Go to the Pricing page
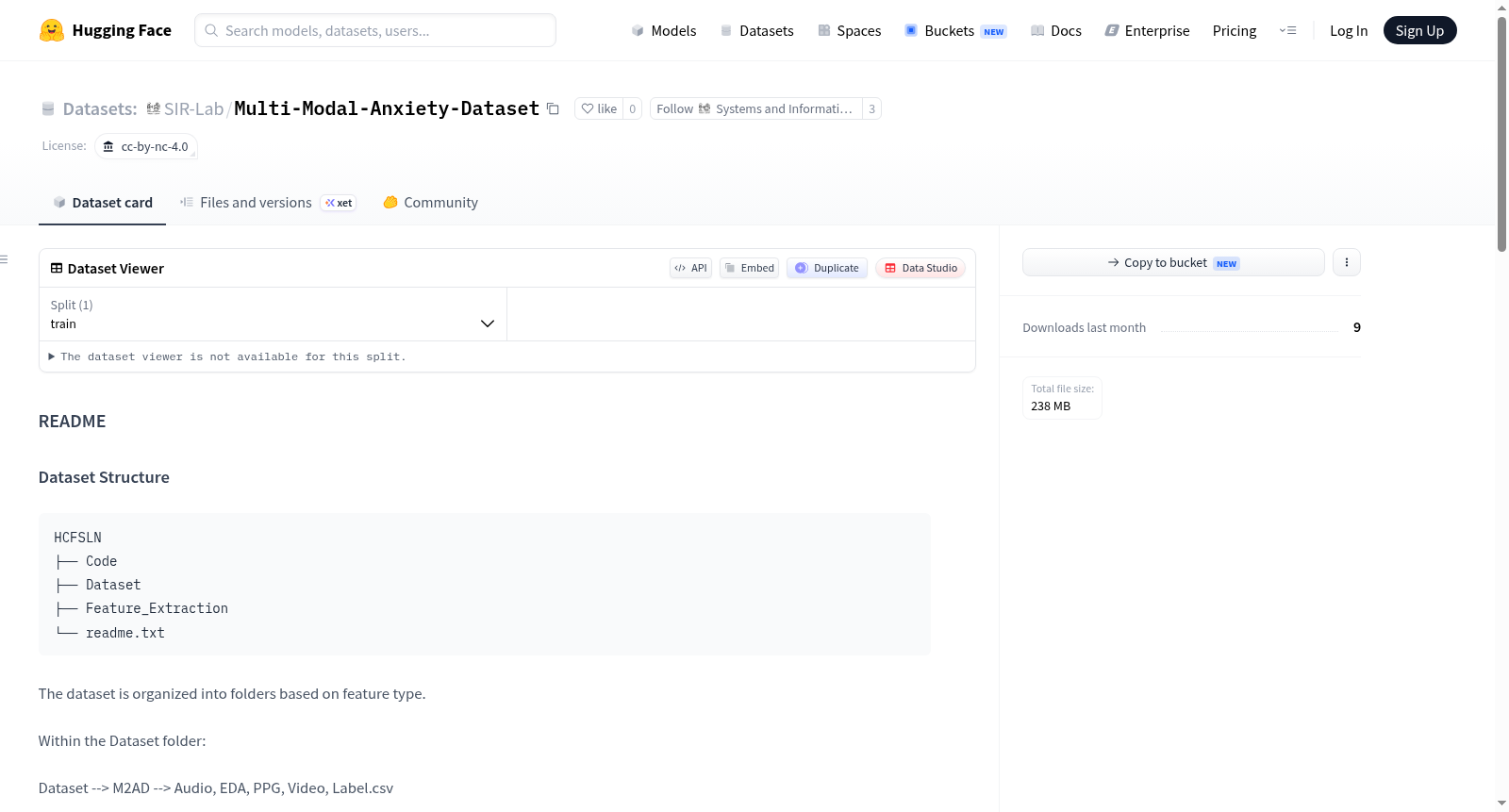The height and width of the screenshot is (812, 1509). coord(1235,30)
